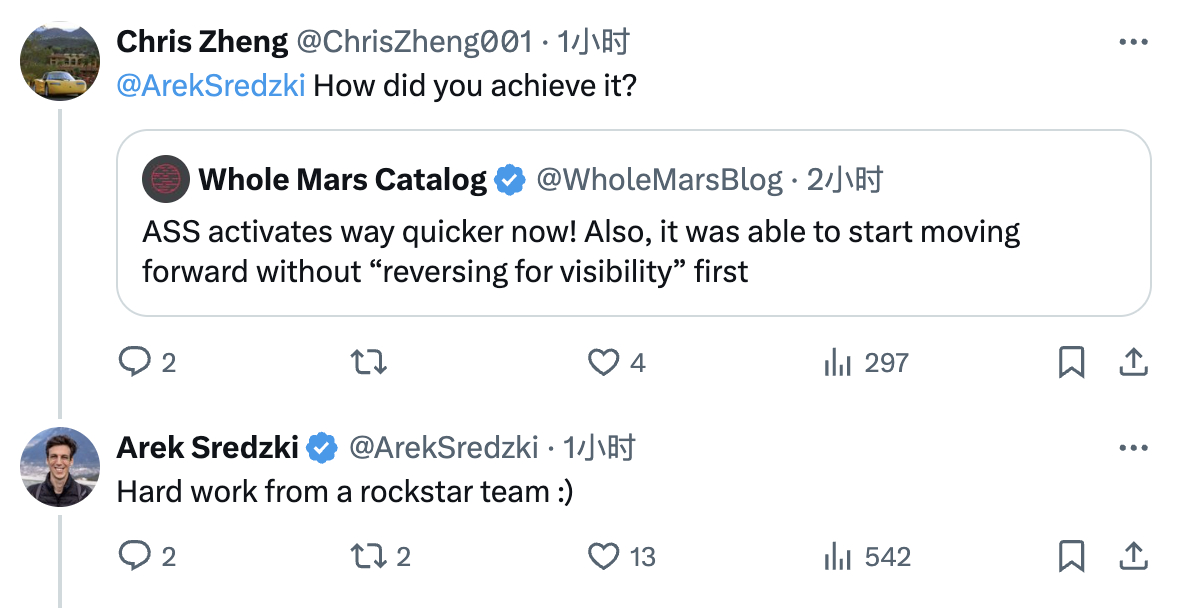Bookmark Chris Zheng's tweet
Viewport: 1182px width, 608px height.
coord(1071,362)
